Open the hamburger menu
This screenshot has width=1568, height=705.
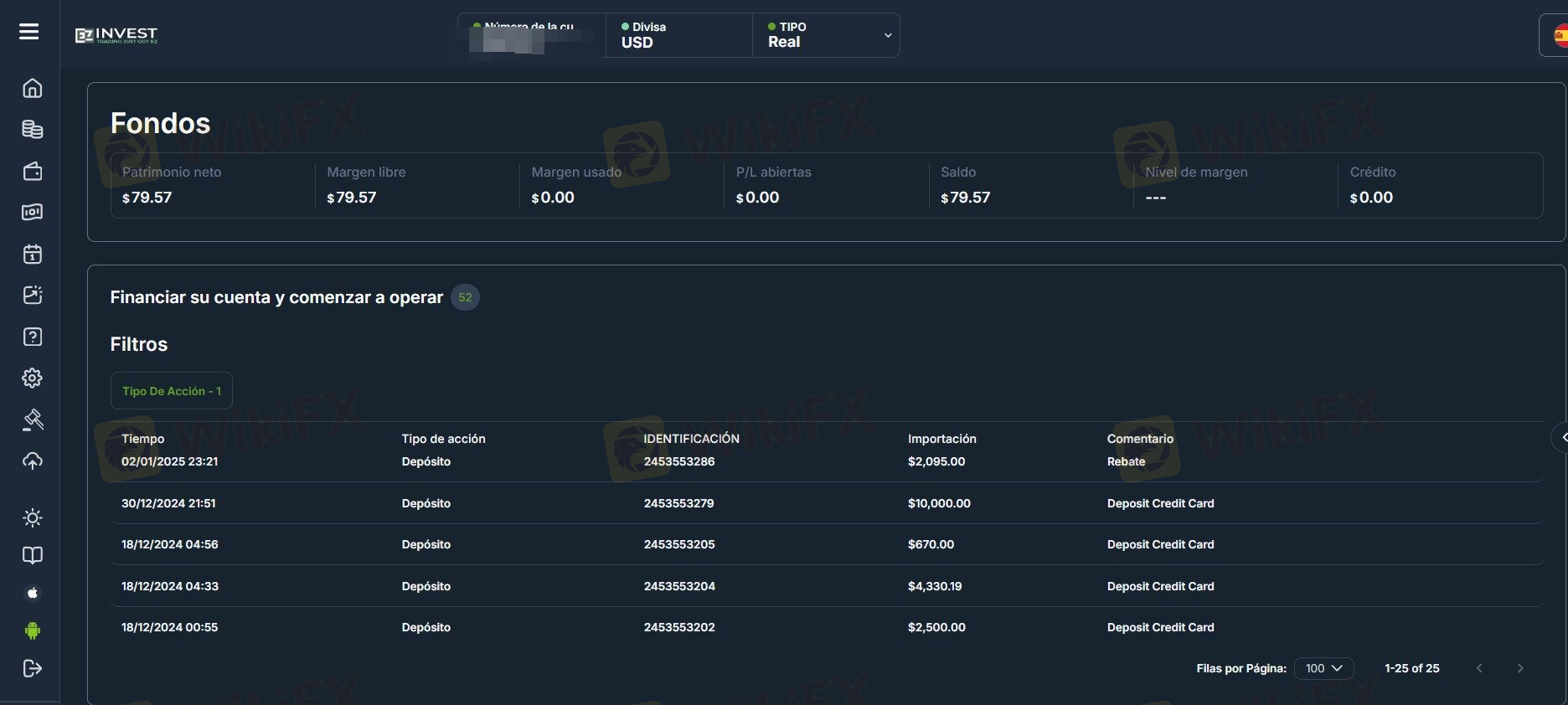(x=29, y=32)
